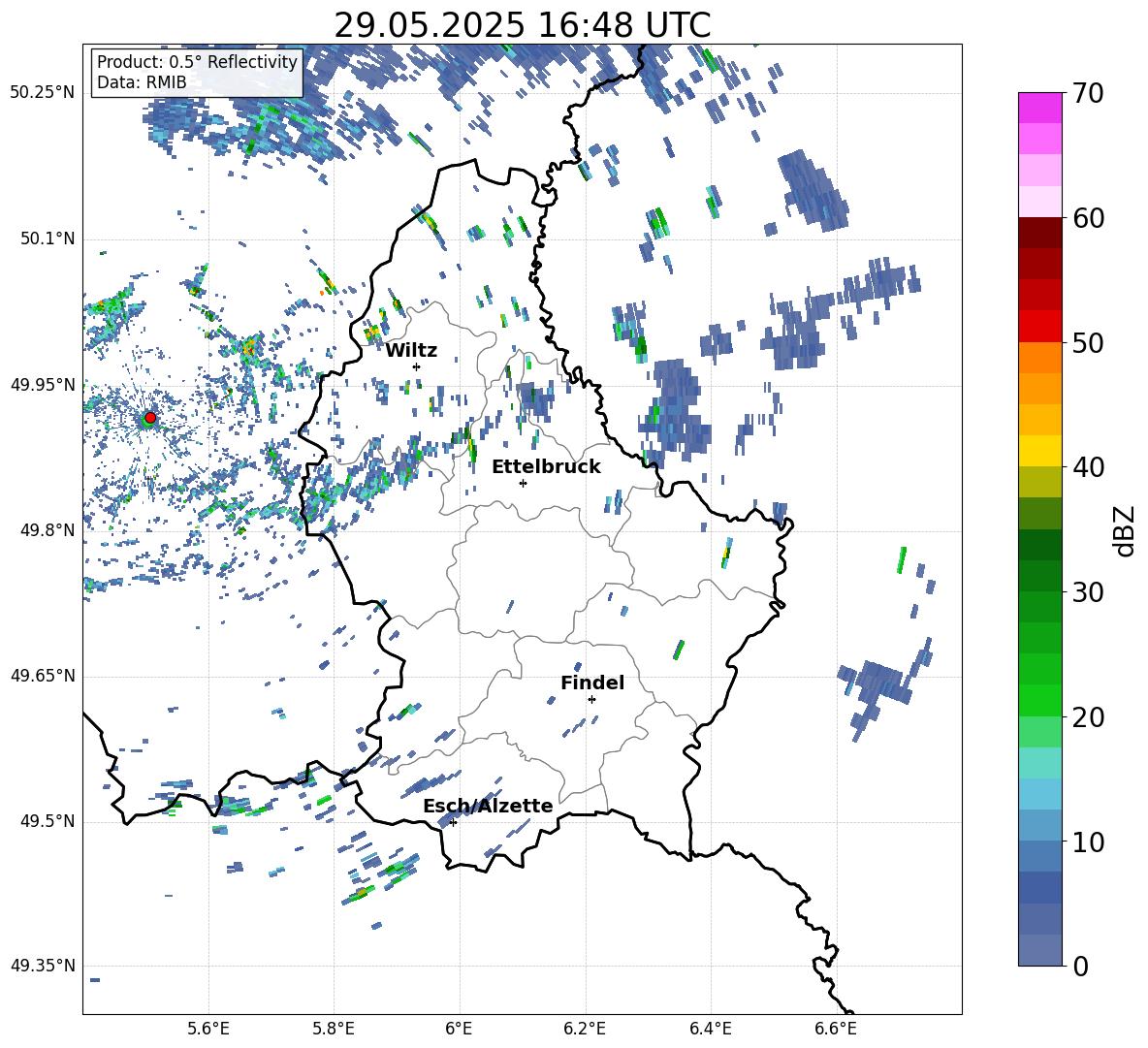Click the Findel station cross marker
This screenshot has width=1148, height=1048.
(591, 700)
